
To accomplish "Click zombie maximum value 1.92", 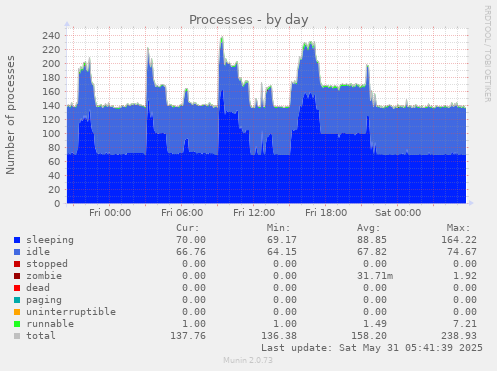I will pyautogui.click(x=465, y=276).
